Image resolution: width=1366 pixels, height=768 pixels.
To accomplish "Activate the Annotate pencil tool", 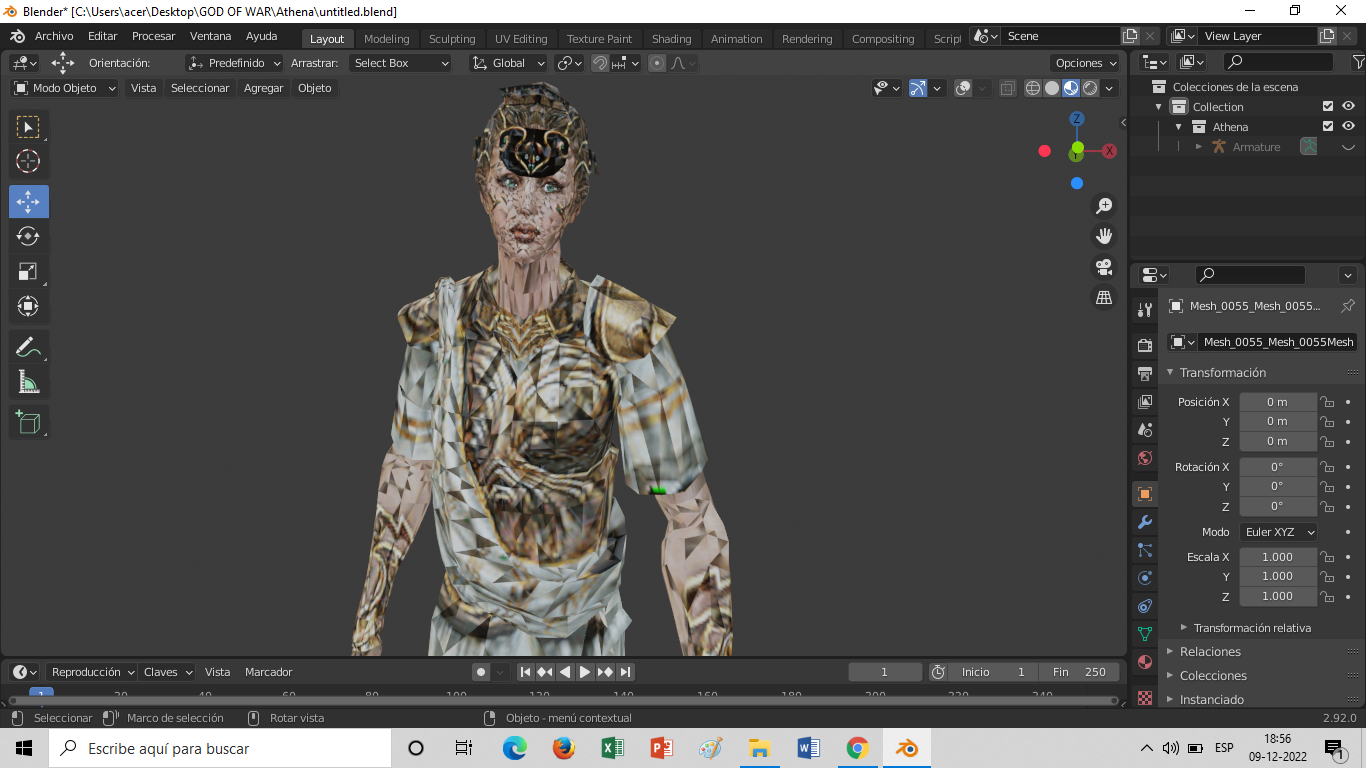I will (x=28, y=347).
